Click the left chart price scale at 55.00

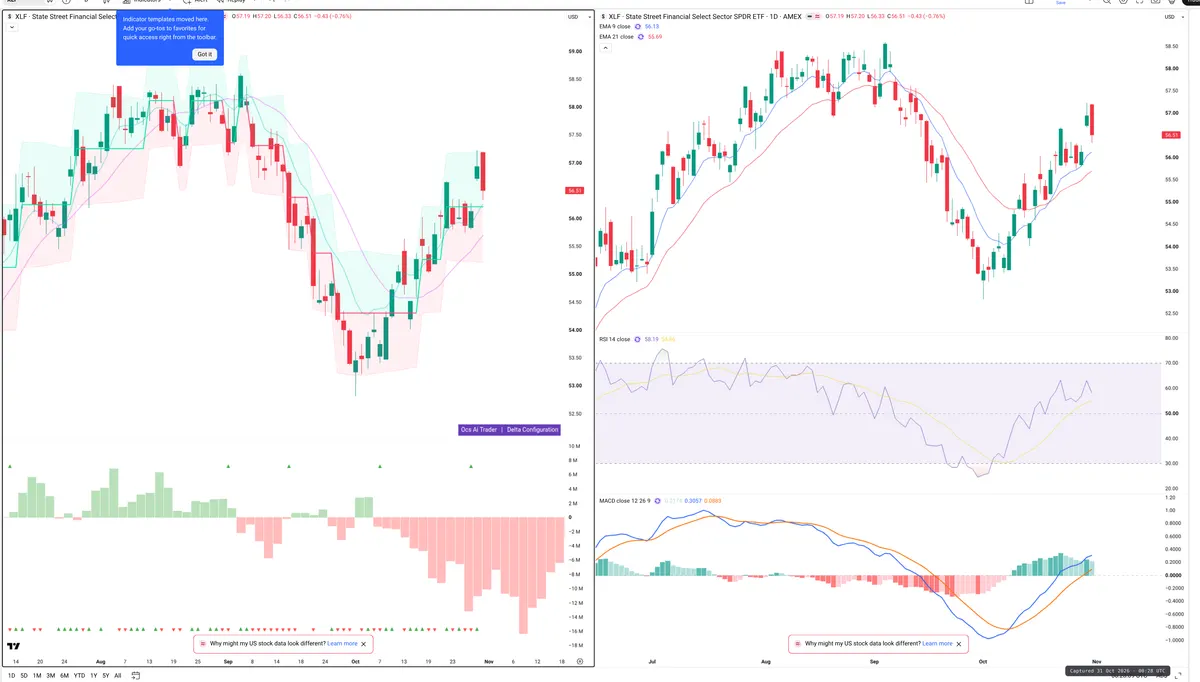point(575,274)
